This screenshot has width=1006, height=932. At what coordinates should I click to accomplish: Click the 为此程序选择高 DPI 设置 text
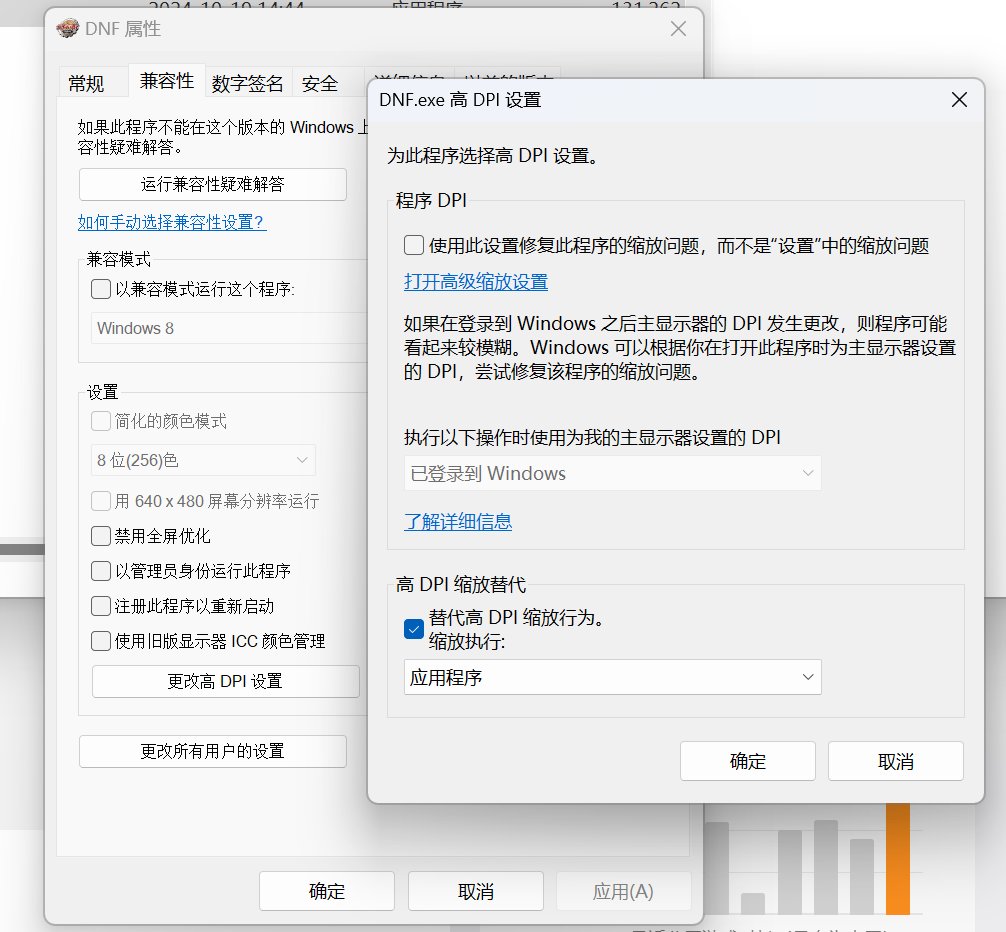tap(493, 156)
